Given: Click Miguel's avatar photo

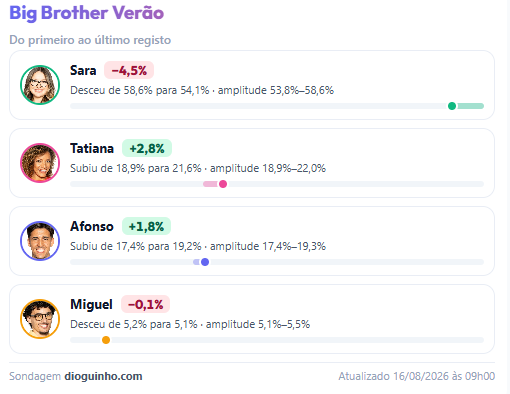Looking at the screenshot, I should click(40, 319).
